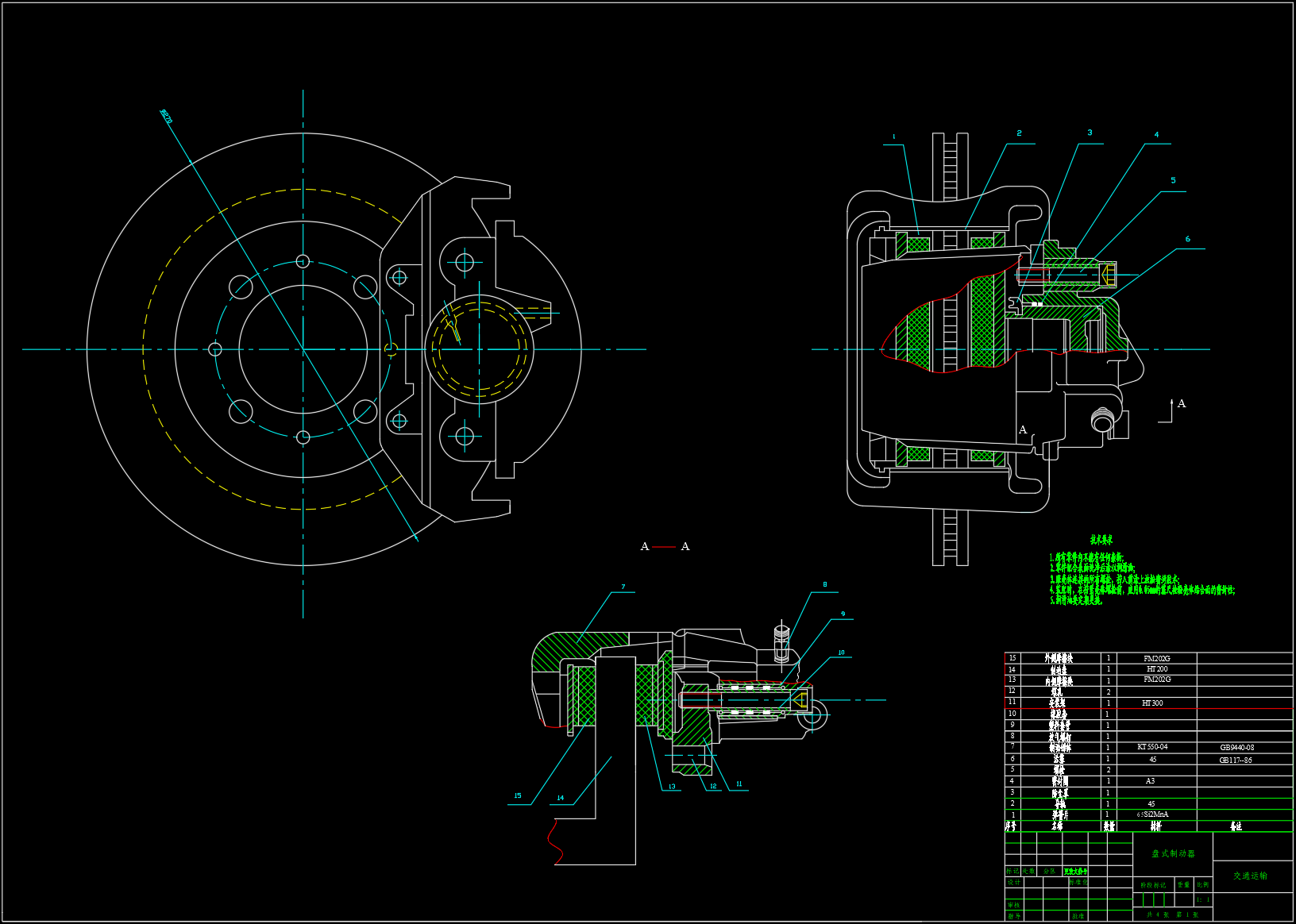Click callout number 8 in section view
Screen dimensions: 1296x924
click(x=825, y=585)
